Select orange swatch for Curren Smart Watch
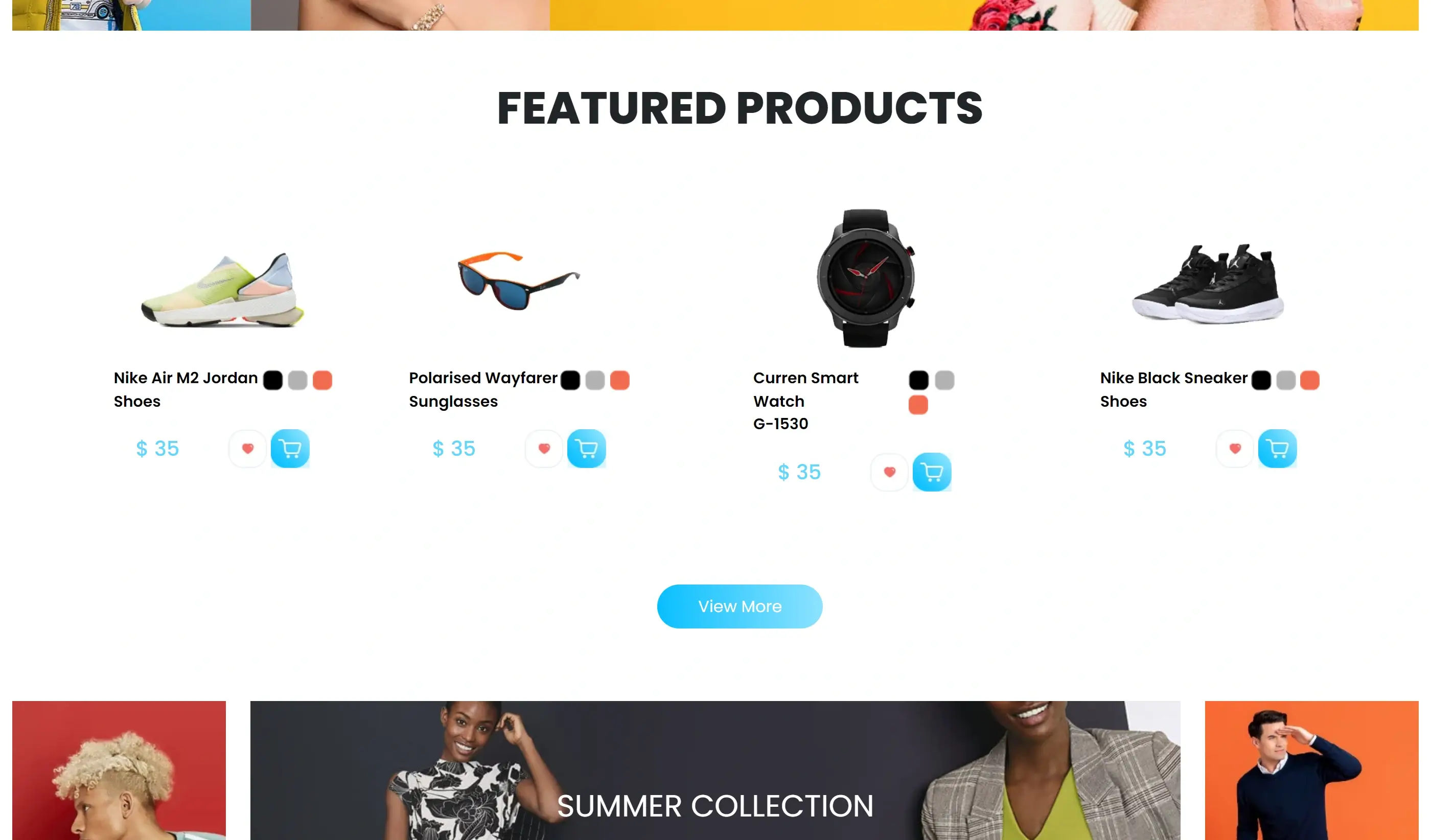 pyautogui.click(x=918, y=405)
